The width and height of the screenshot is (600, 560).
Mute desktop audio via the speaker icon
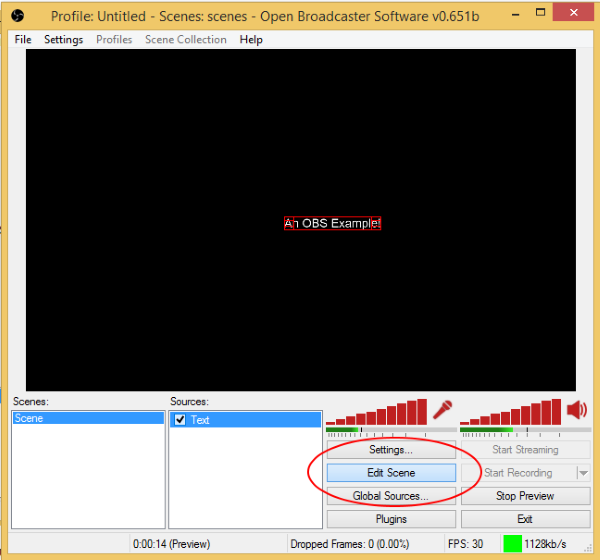[x=577, y=410]
